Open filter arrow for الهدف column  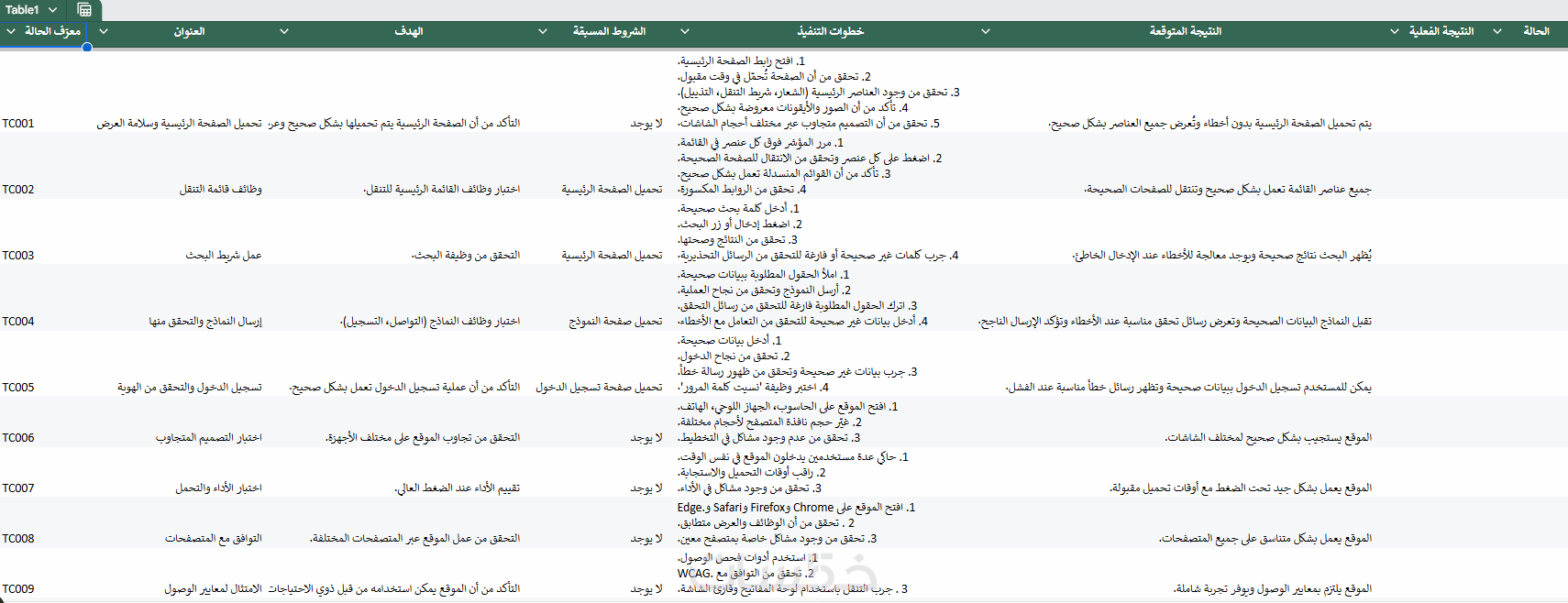[x=284, y=31]
